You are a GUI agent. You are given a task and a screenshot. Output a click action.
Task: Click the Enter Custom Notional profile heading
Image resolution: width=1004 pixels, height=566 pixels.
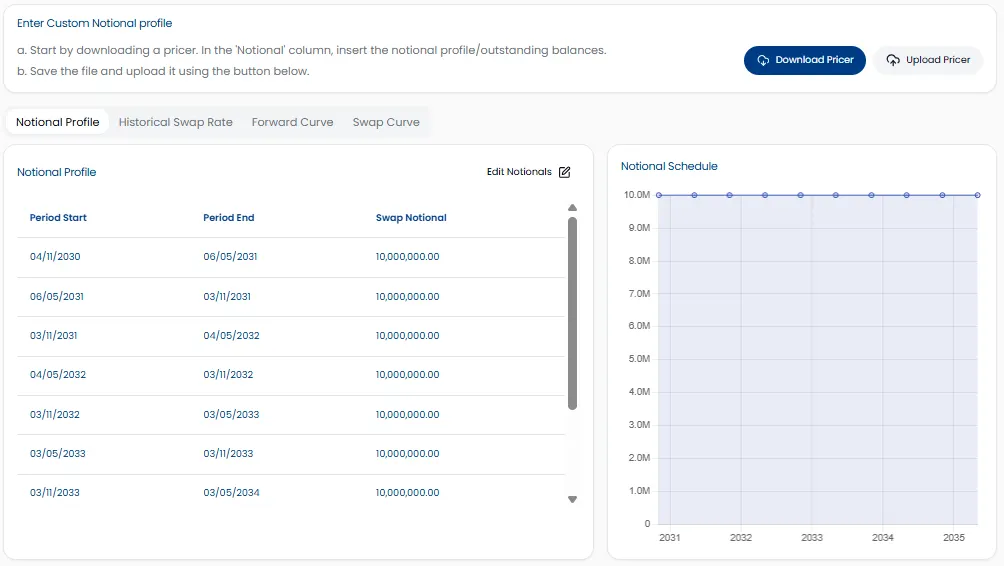tap(95, 23)
